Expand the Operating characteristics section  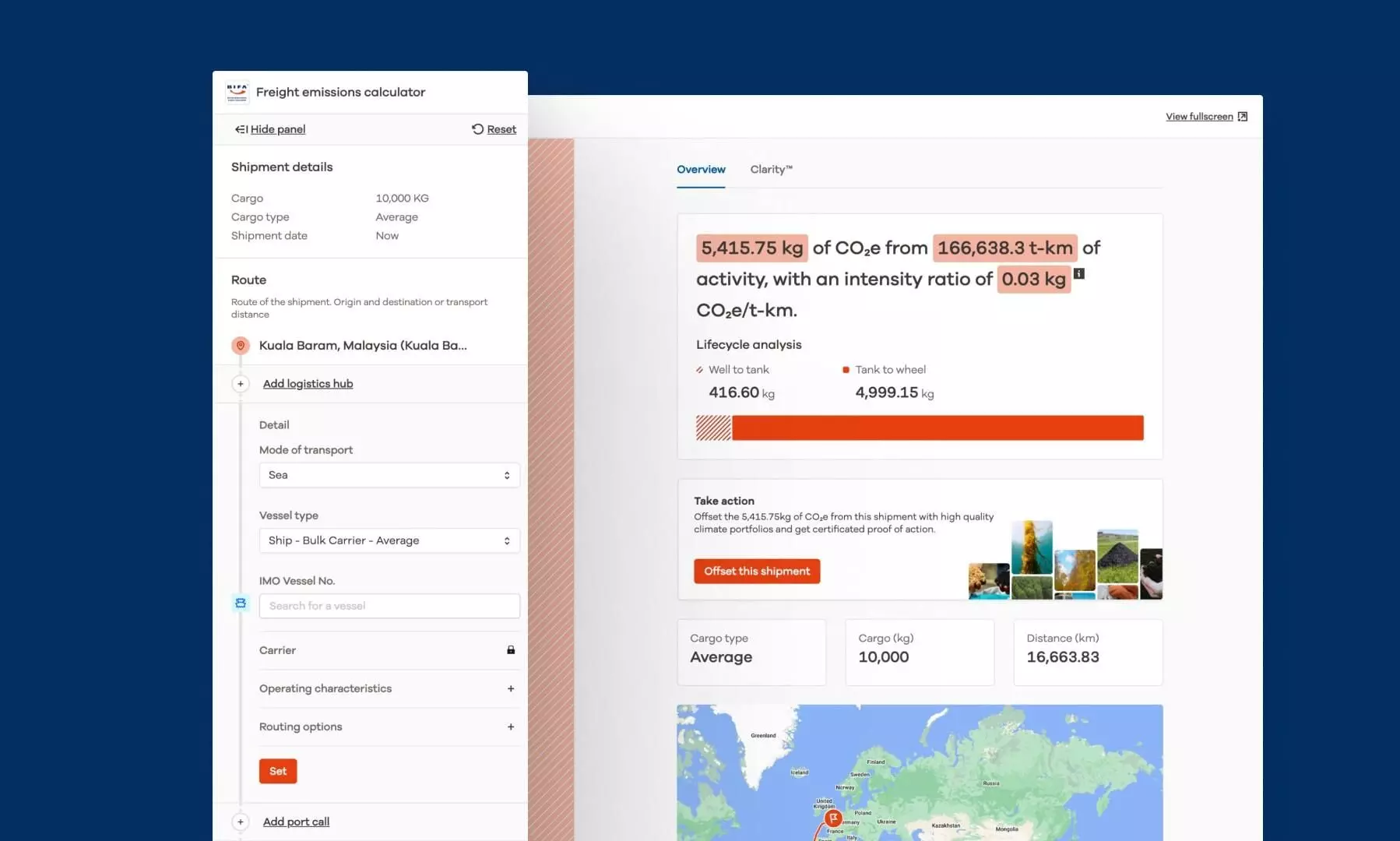point(511,688)
